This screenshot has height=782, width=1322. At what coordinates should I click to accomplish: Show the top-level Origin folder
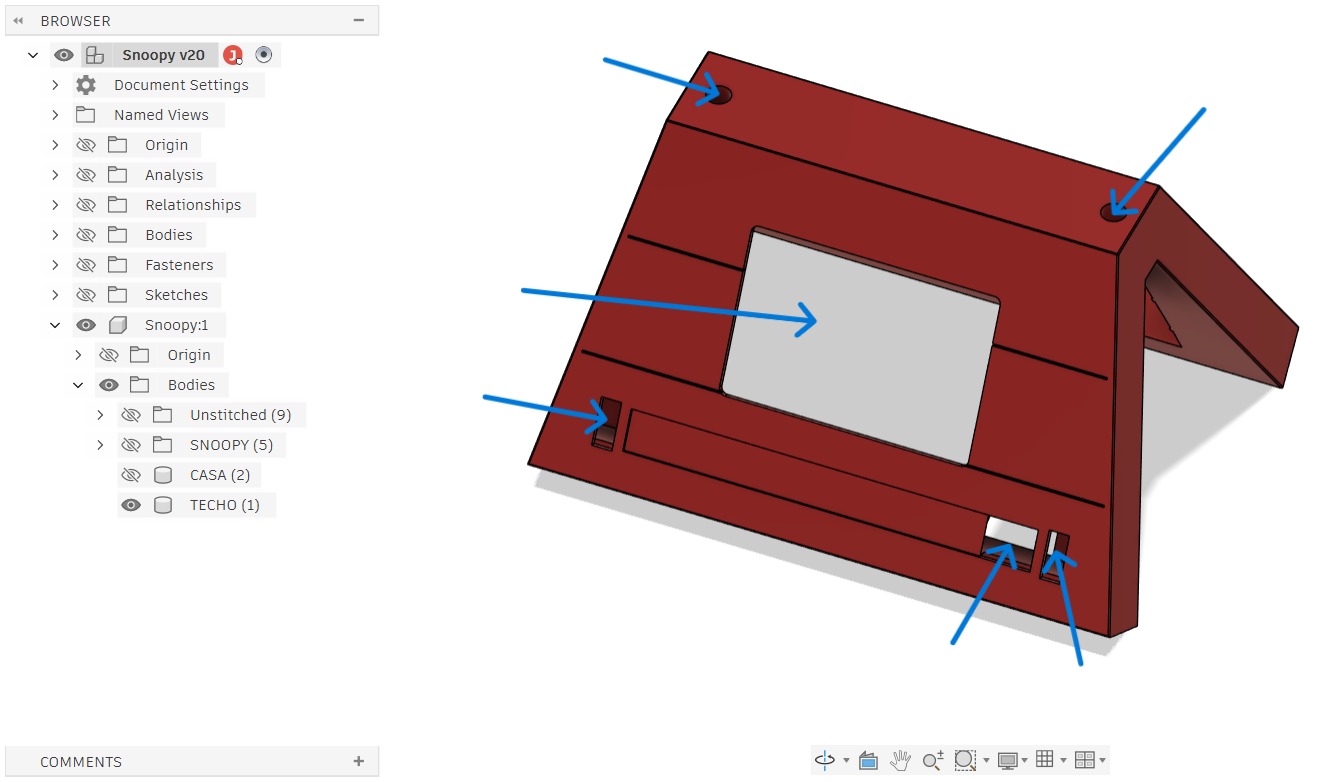point(86,145)
